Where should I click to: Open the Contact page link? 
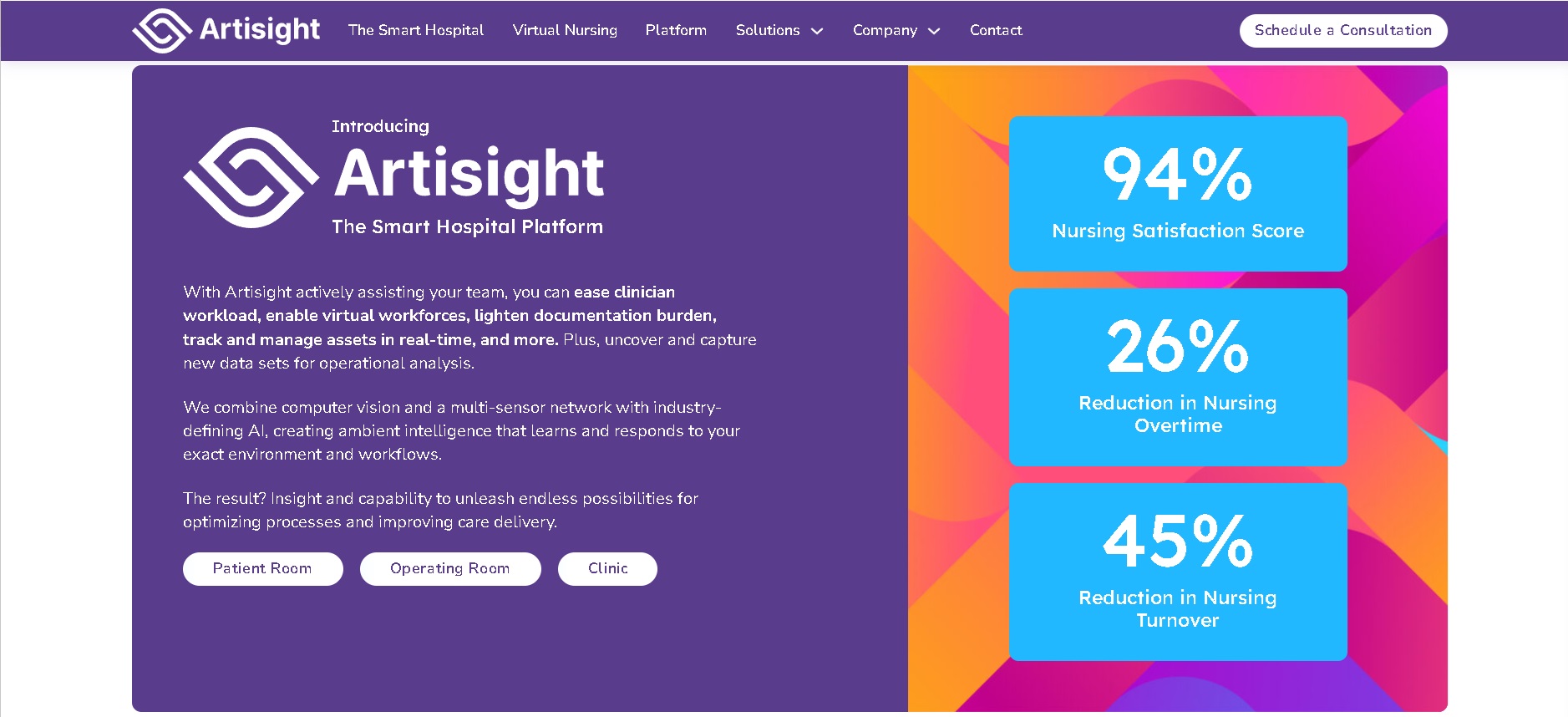[996, 30]
